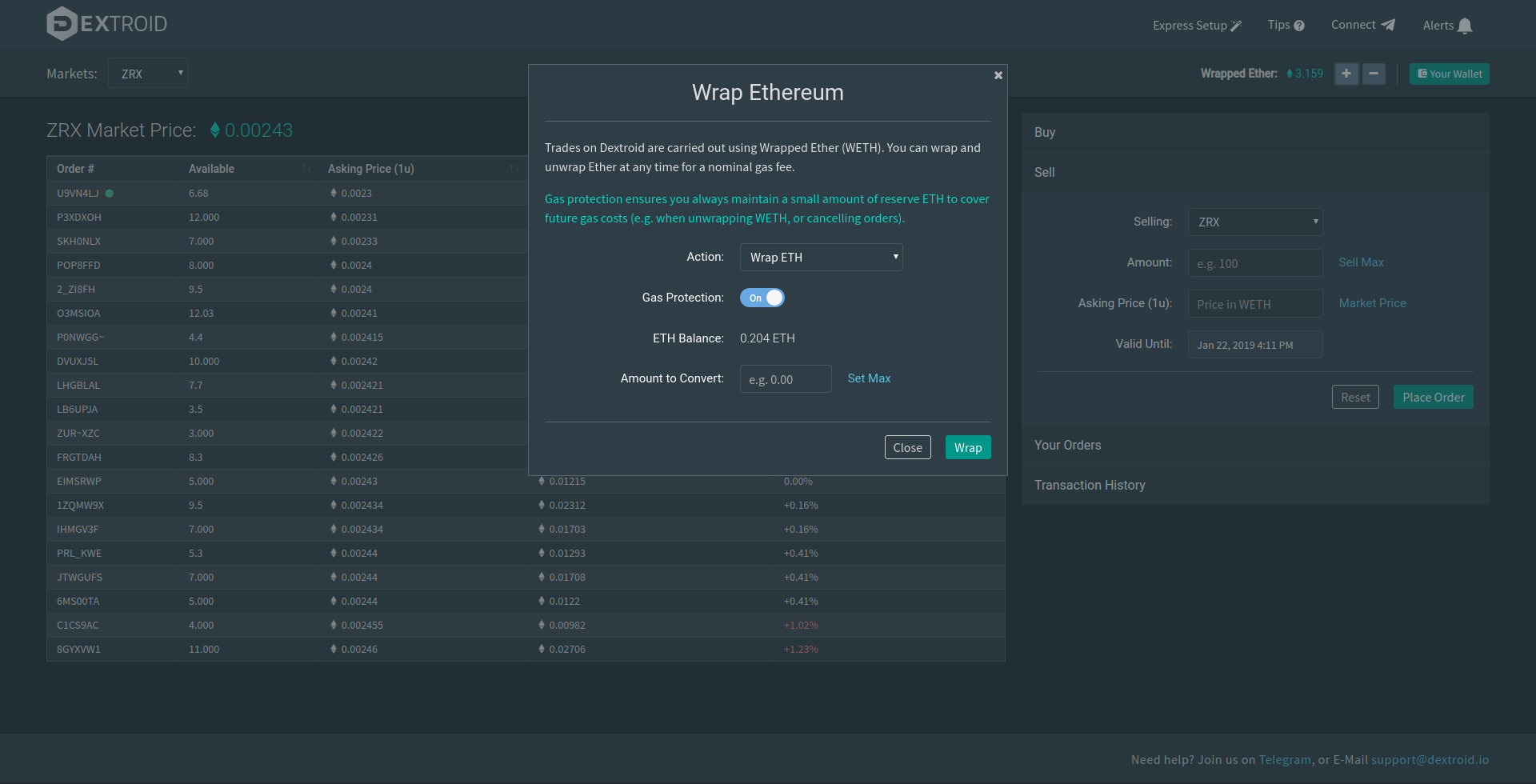Click plus button to wrap Ether
This screenshot has height=784, width=1536.
1346,74
